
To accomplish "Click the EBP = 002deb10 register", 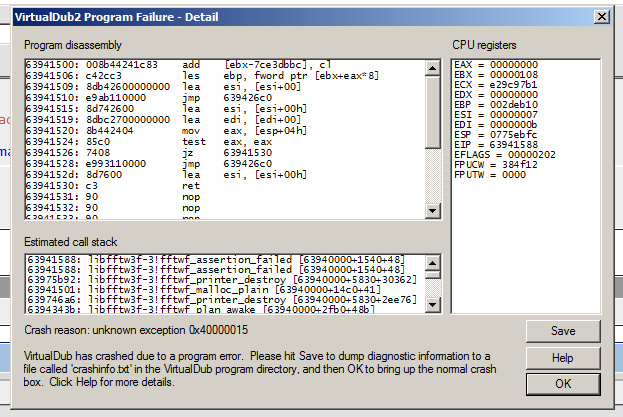I will coord(496,104).
